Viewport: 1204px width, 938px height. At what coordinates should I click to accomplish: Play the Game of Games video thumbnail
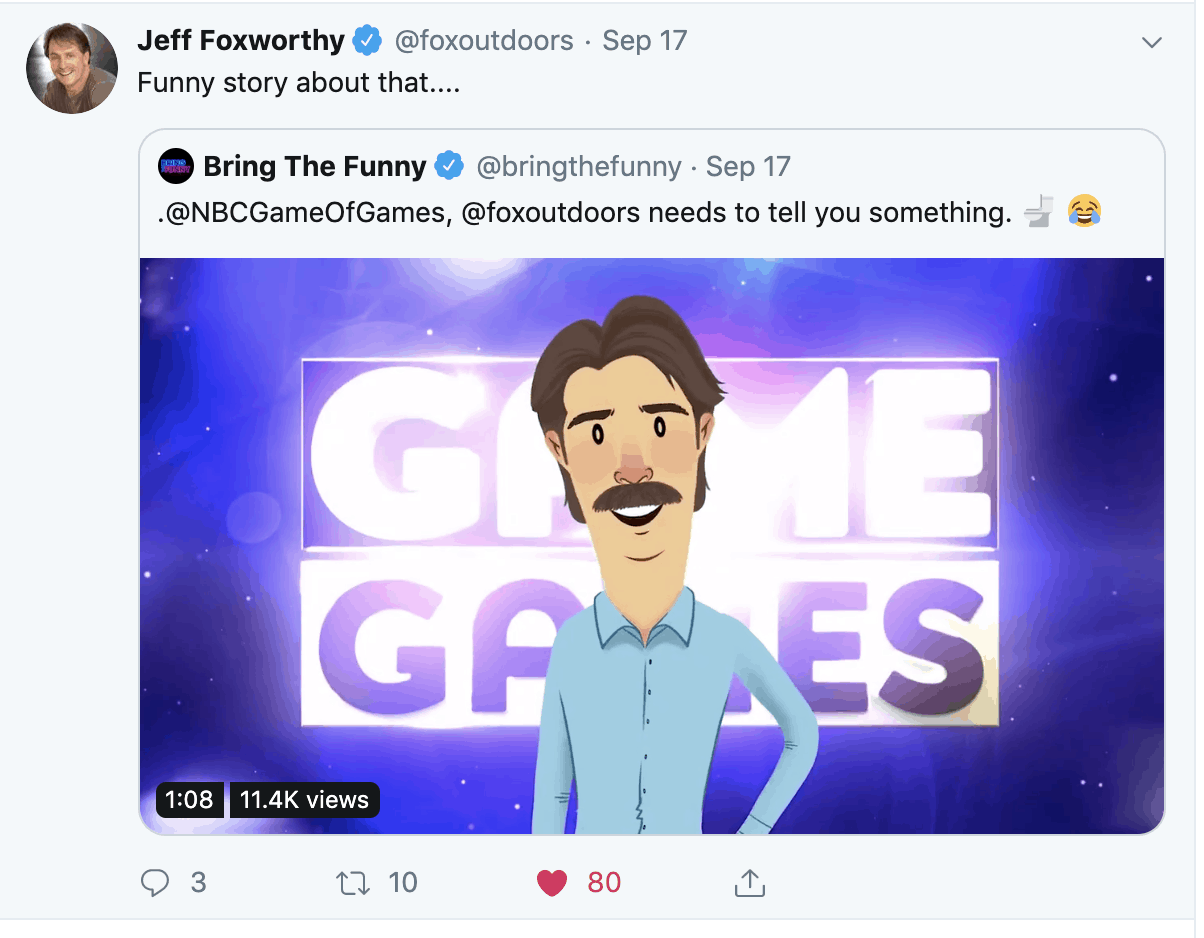(x=652, y=545)
